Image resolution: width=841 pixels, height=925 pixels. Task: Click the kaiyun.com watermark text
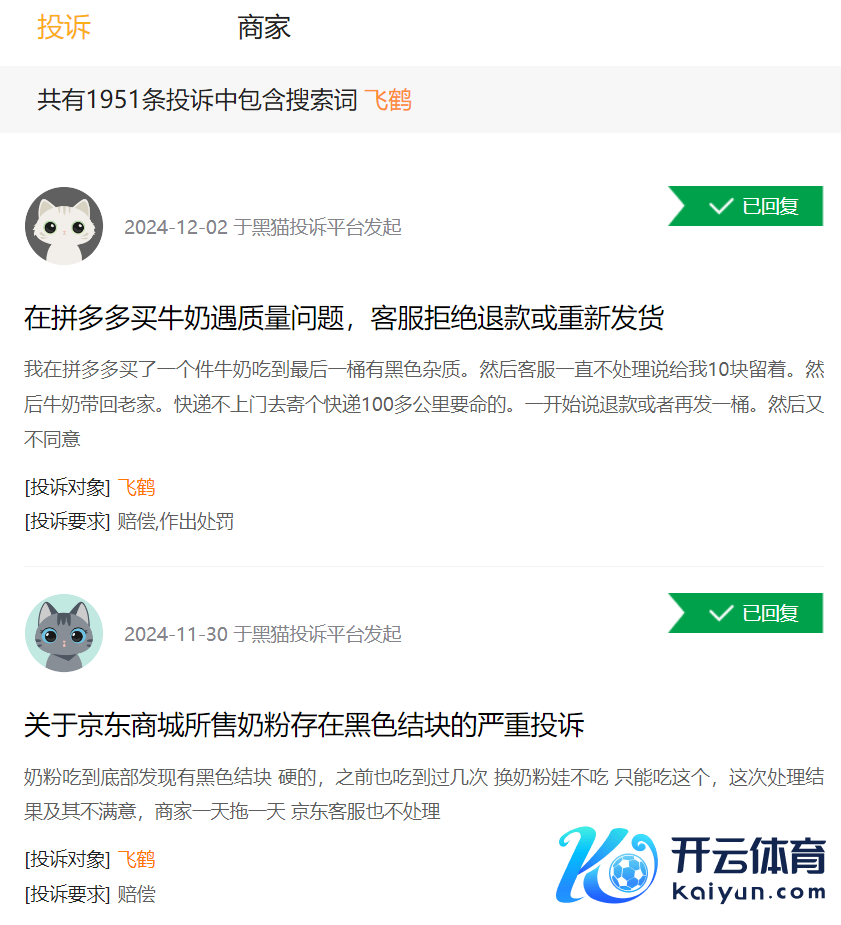coord(749,892)
